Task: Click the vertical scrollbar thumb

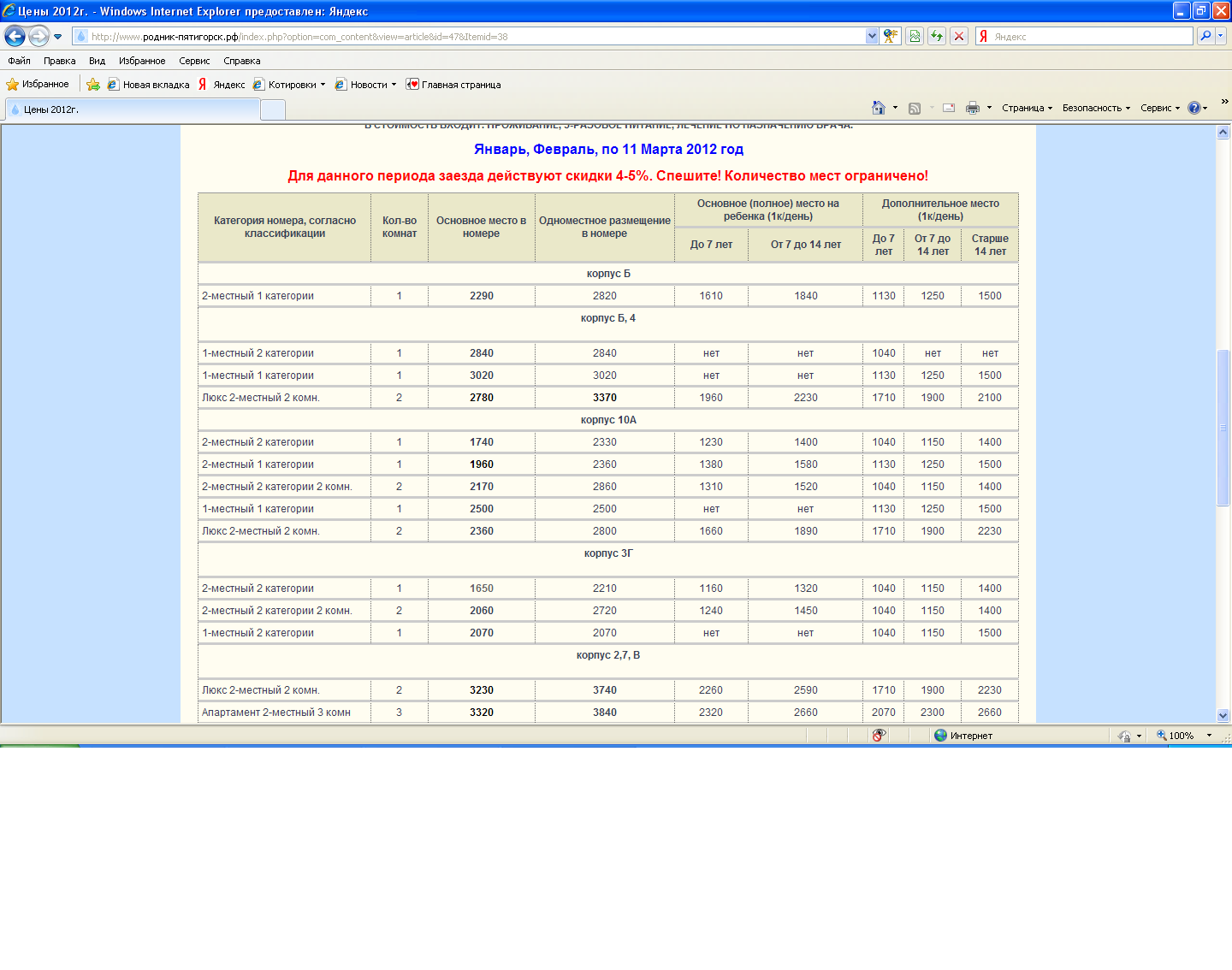Action: click(x=1223, y=428)
